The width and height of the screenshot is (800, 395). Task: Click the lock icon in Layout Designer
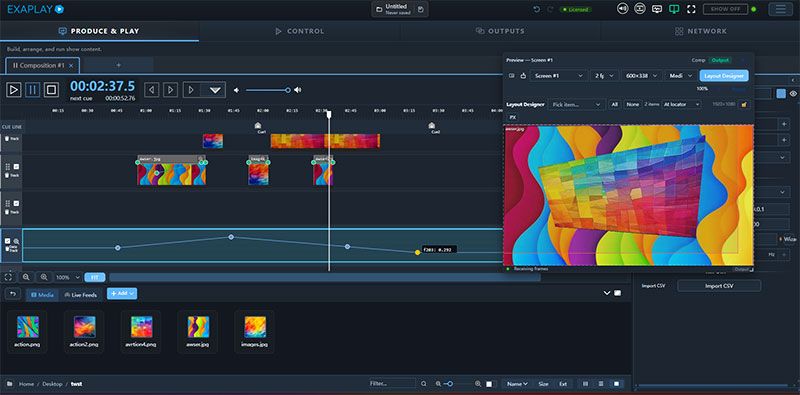click(744, 105)
